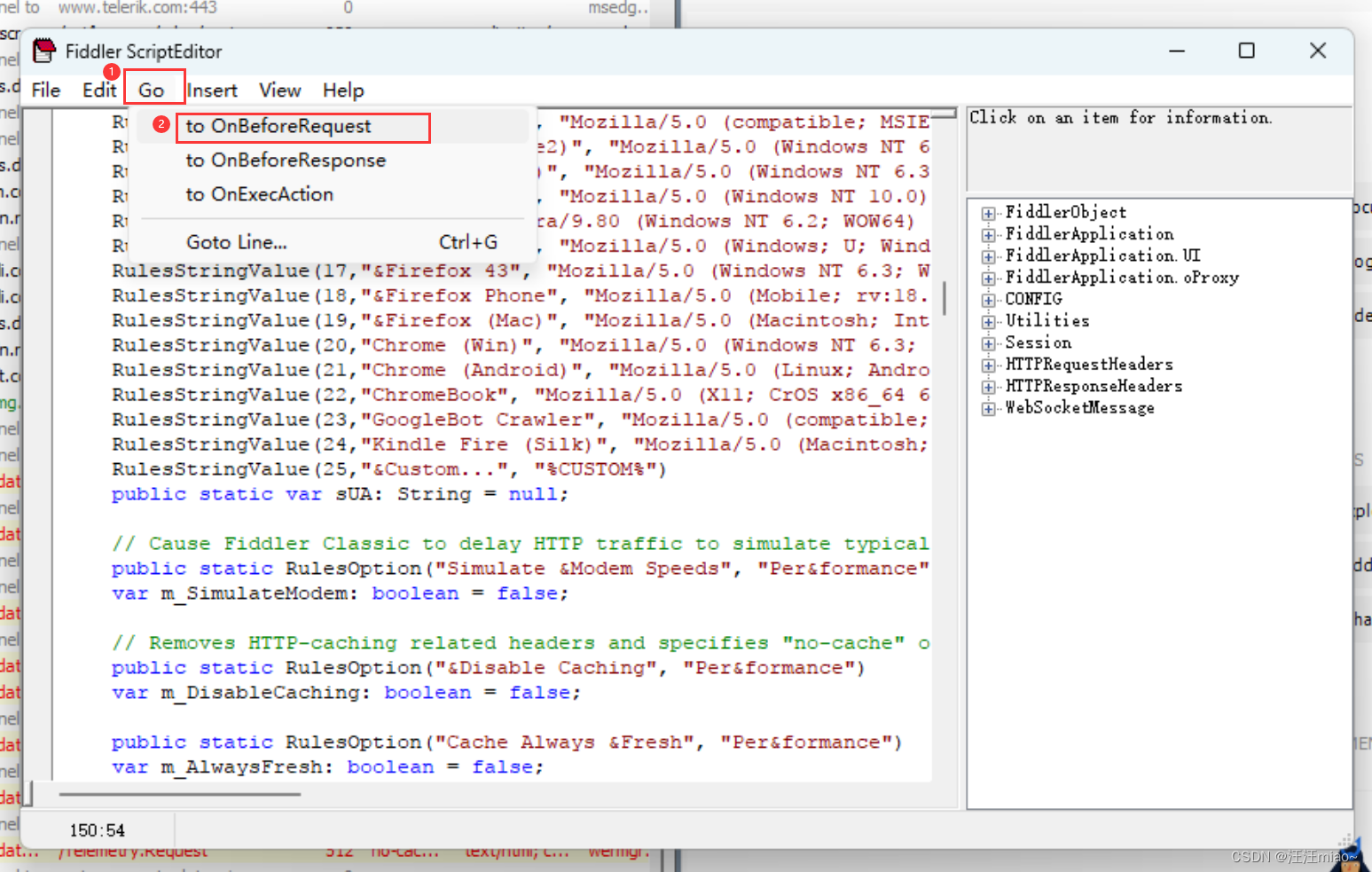Click the Go menu
This screenshot has height=872, width=1372.
point(152,90)
